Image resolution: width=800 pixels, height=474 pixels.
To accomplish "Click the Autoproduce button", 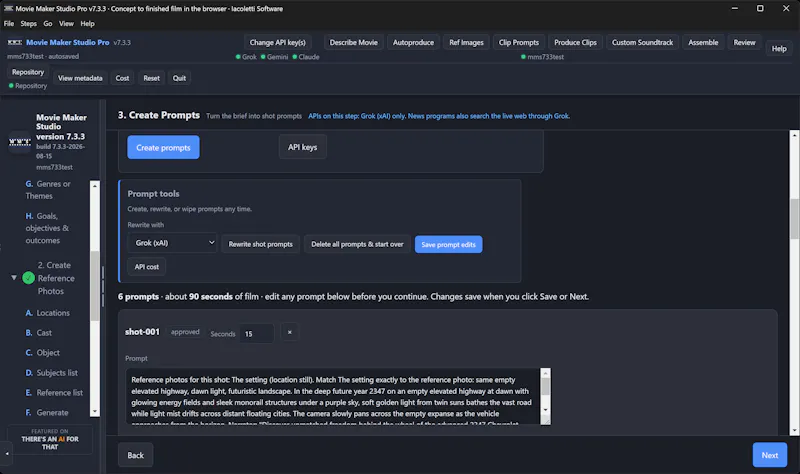I will pyautogui.click(x=413, y=42).
